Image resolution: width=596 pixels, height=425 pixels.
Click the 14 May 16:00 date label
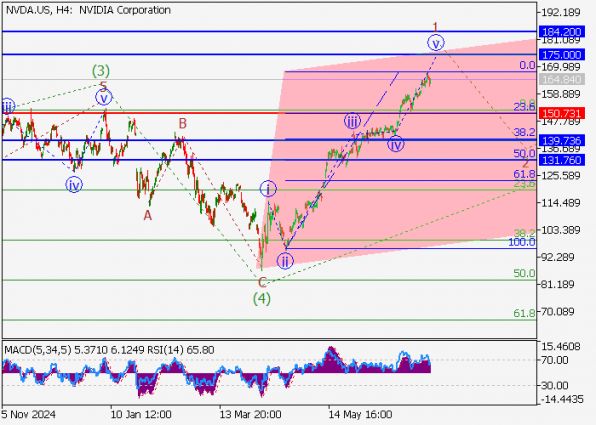360,414
